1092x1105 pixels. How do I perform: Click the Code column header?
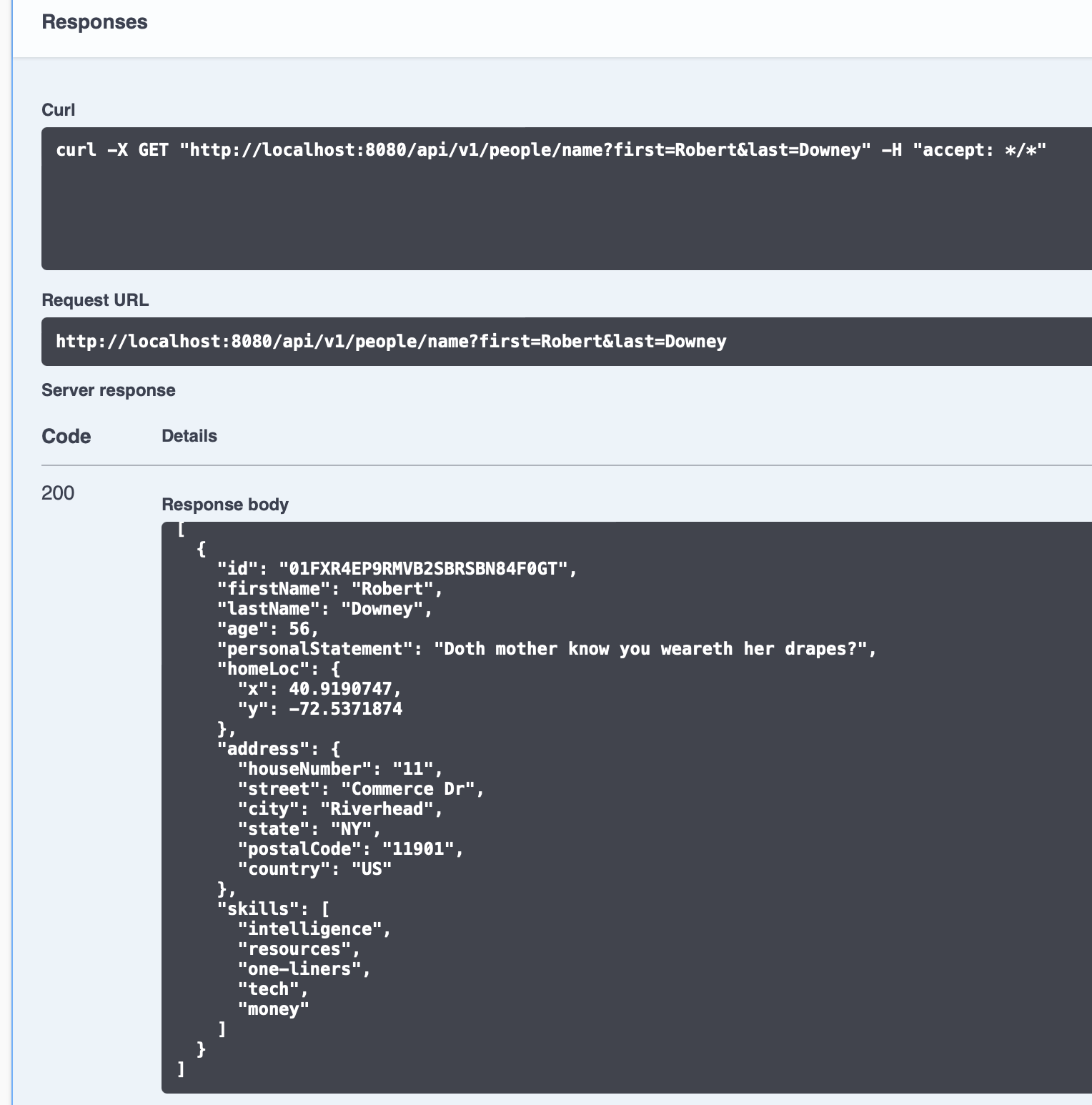[x=66, y=437]
